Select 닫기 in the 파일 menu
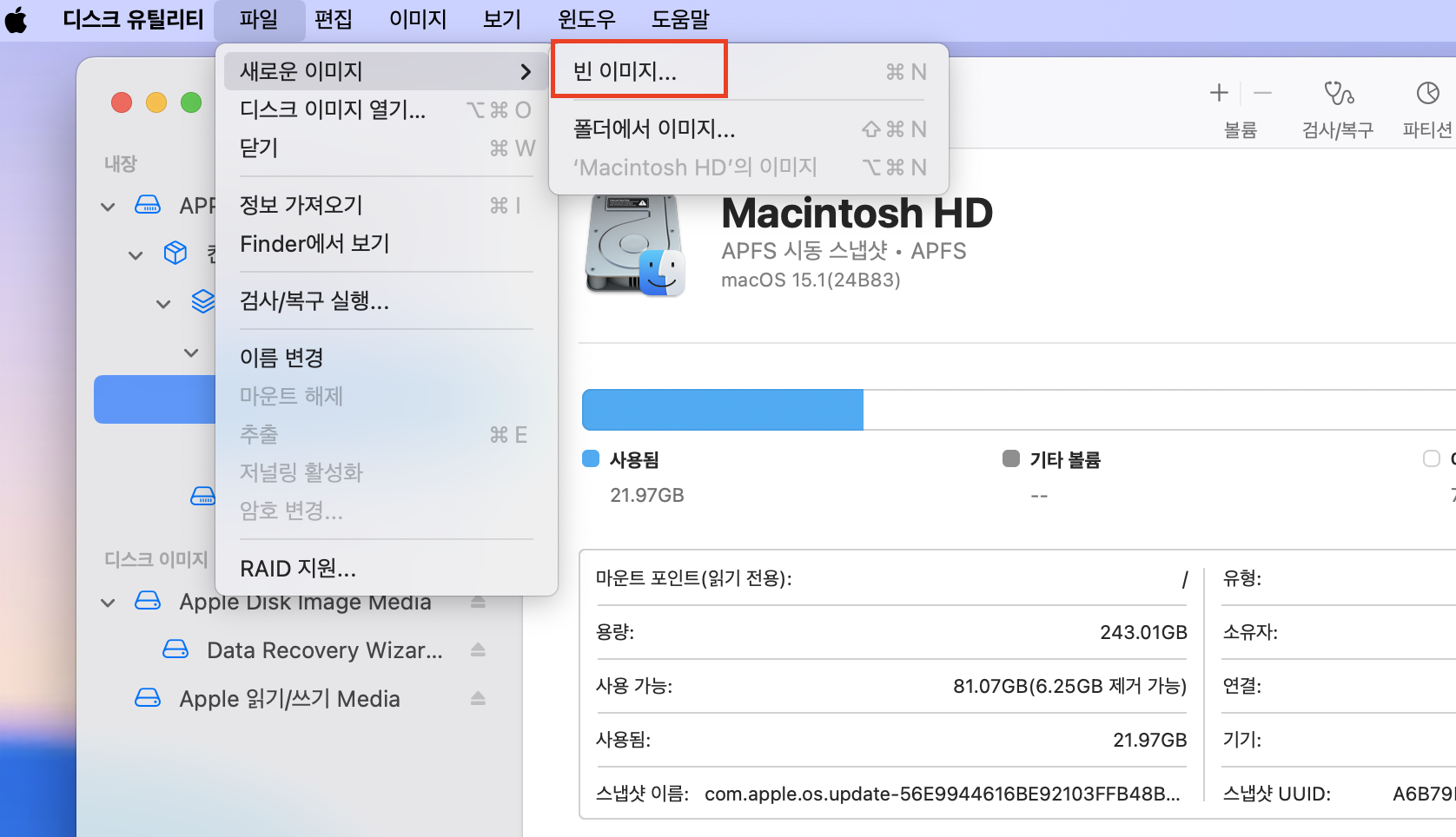The width and height of the screenshot is (1456, 837). click(387, 148)
